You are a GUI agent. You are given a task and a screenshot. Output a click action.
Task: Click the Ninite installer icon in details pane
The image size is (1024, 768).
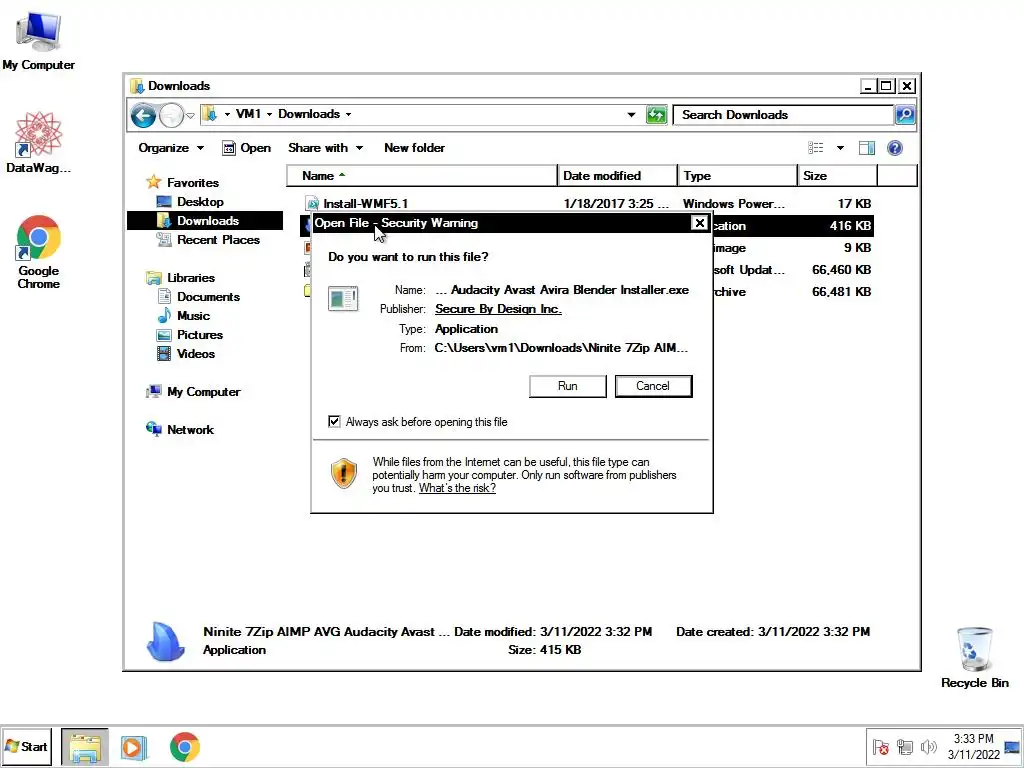click(x=165, y=640)
